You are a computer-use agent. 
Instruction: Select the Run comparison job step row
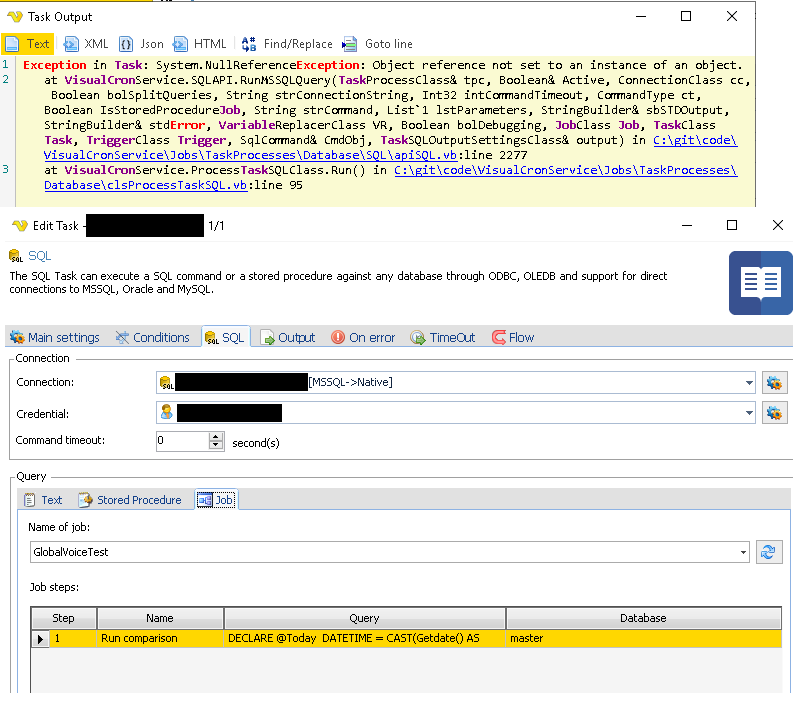coord(139,638)
